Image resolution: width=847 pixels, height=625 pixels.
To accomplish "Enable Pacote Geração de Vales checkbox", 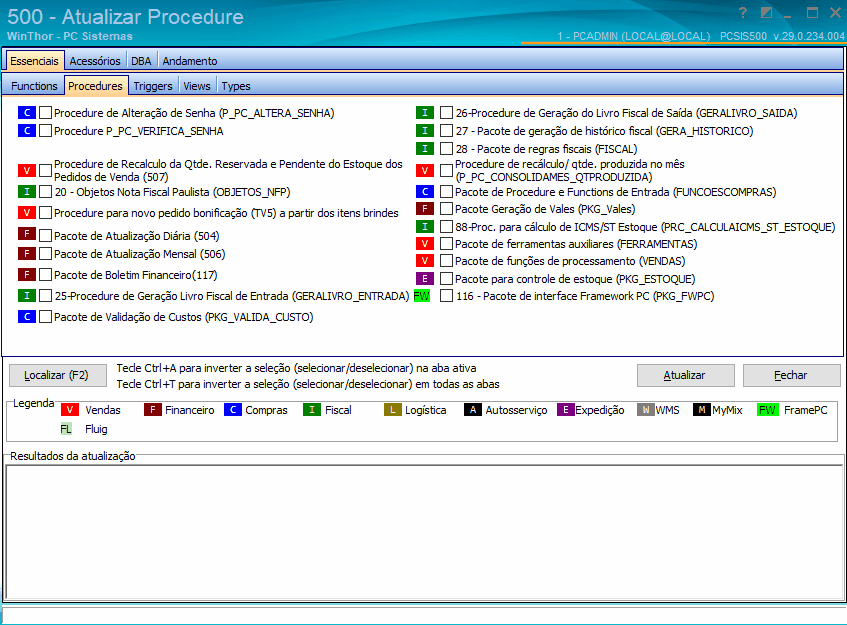I will point(446,209).
